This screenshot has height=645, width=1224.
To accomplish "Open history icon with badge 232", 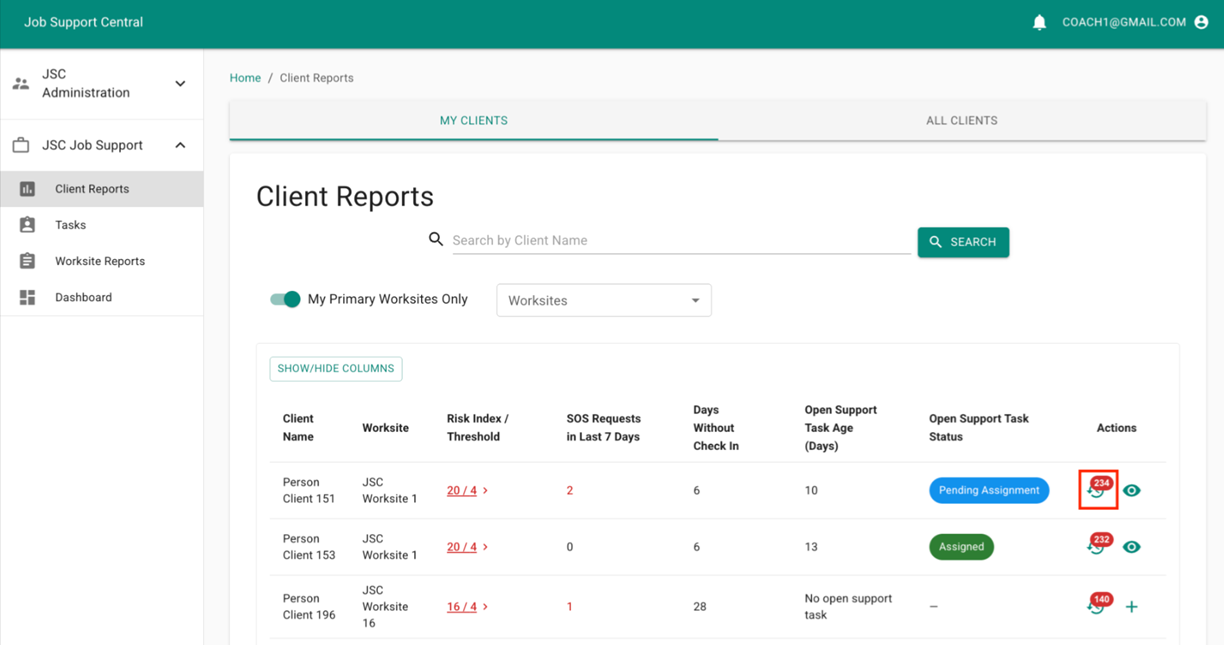I will tap(1098, 546).
